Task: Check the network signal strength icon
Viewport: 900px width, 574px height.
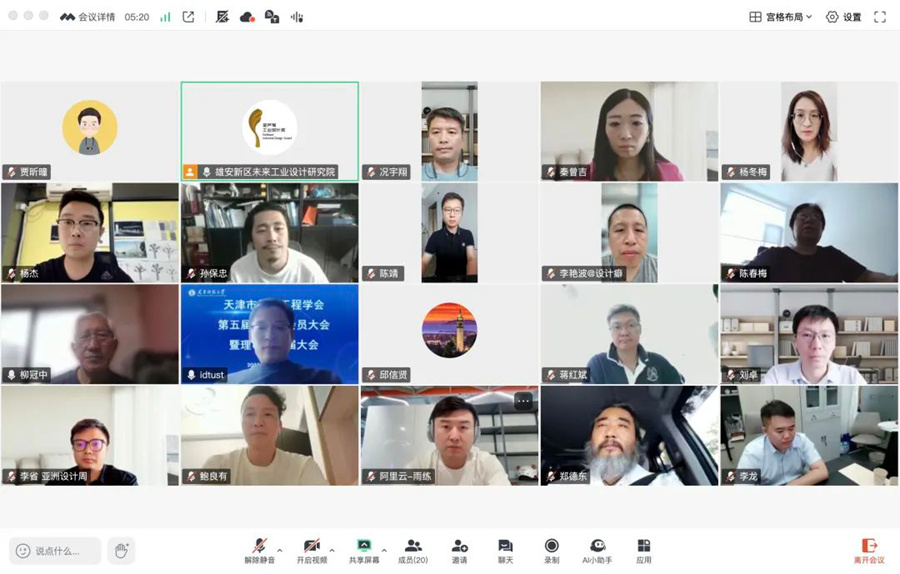Action: (165, 17)
